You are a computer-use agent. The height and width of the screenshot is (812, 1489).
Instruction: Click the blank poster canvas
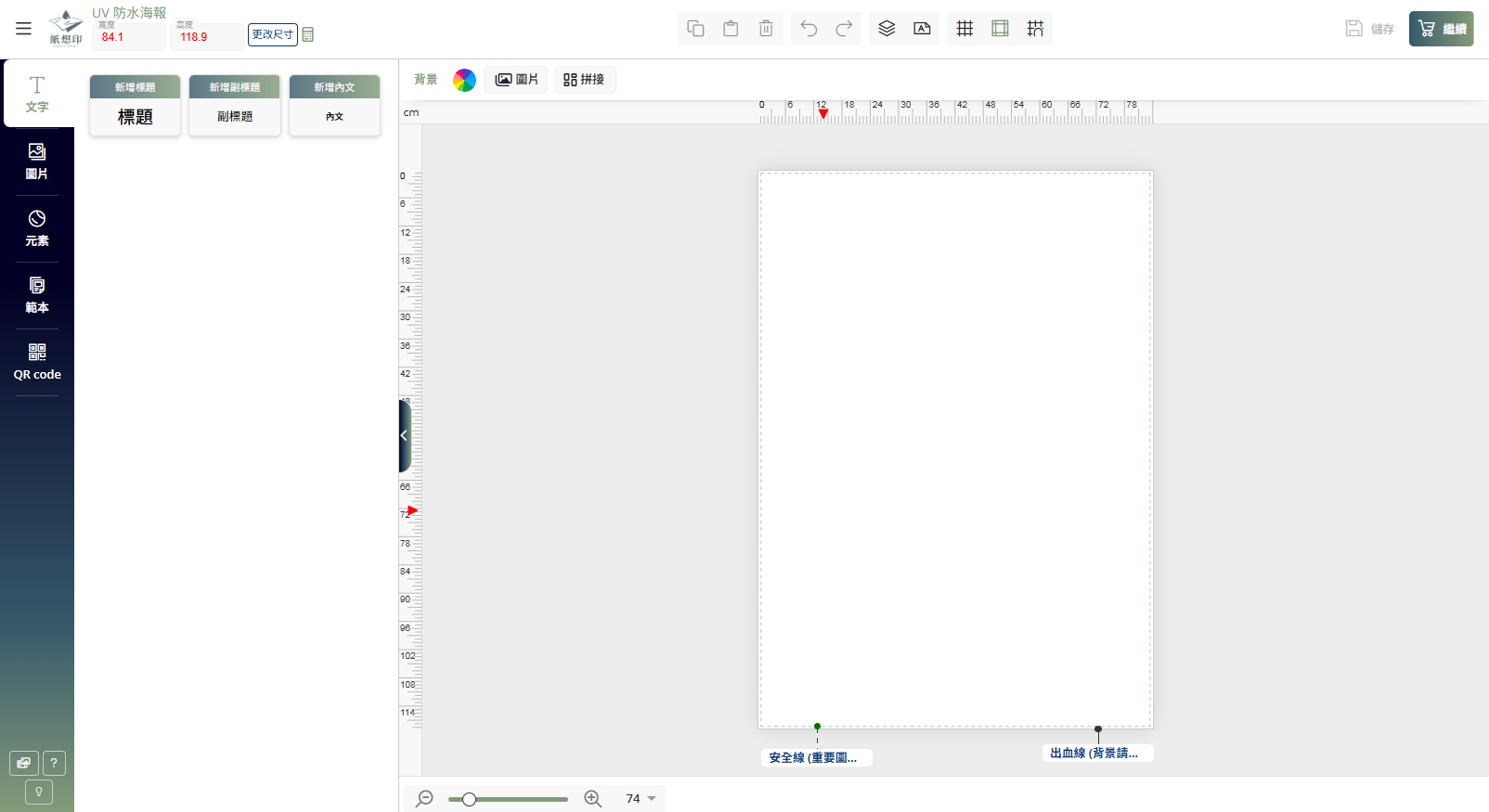click(955, 449)
